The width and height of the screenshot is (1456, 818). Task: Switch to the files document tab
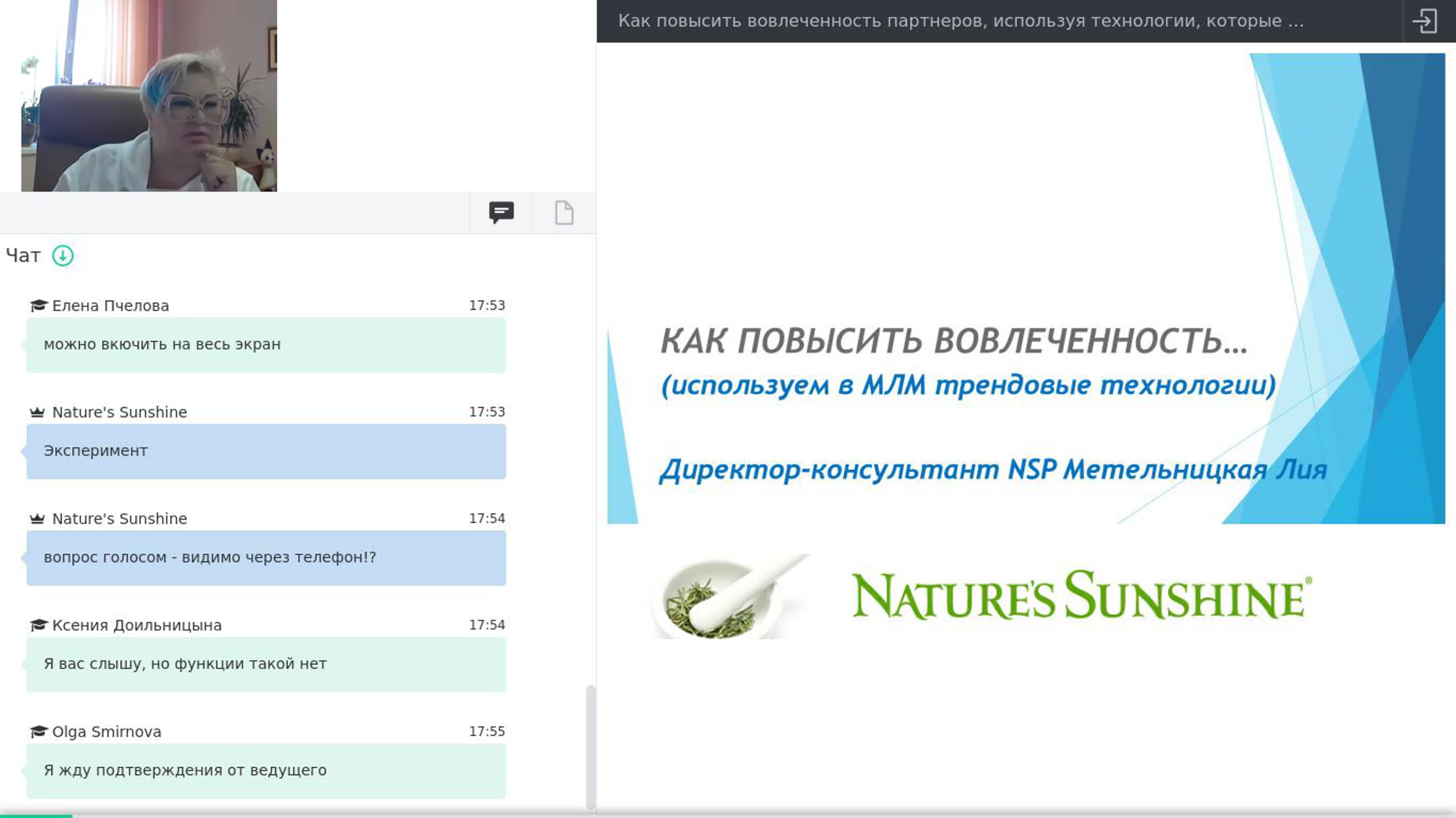(x=564, y=213)
